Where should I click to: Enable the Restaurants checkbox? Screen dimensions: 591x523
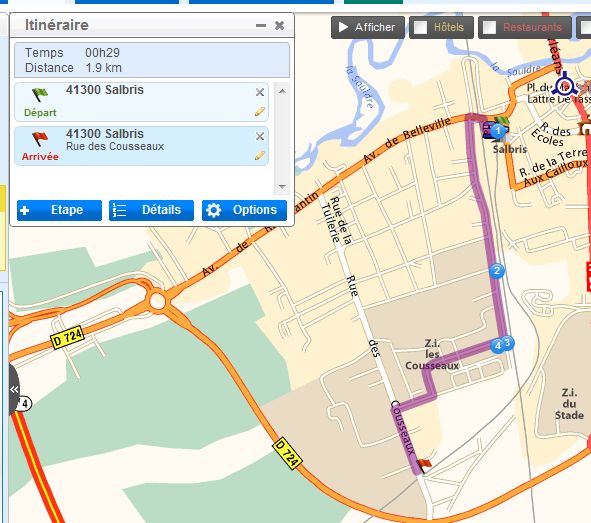coord(490,27)
